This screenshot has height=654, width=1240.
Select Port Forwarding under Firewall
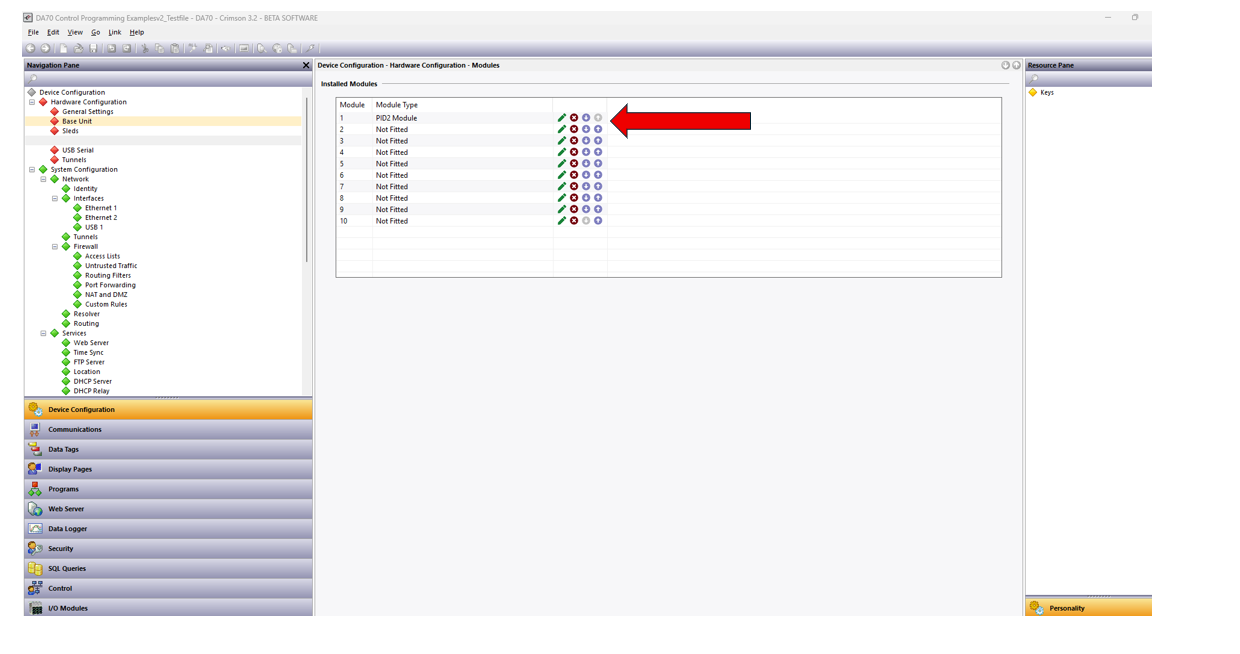(110, 285)
